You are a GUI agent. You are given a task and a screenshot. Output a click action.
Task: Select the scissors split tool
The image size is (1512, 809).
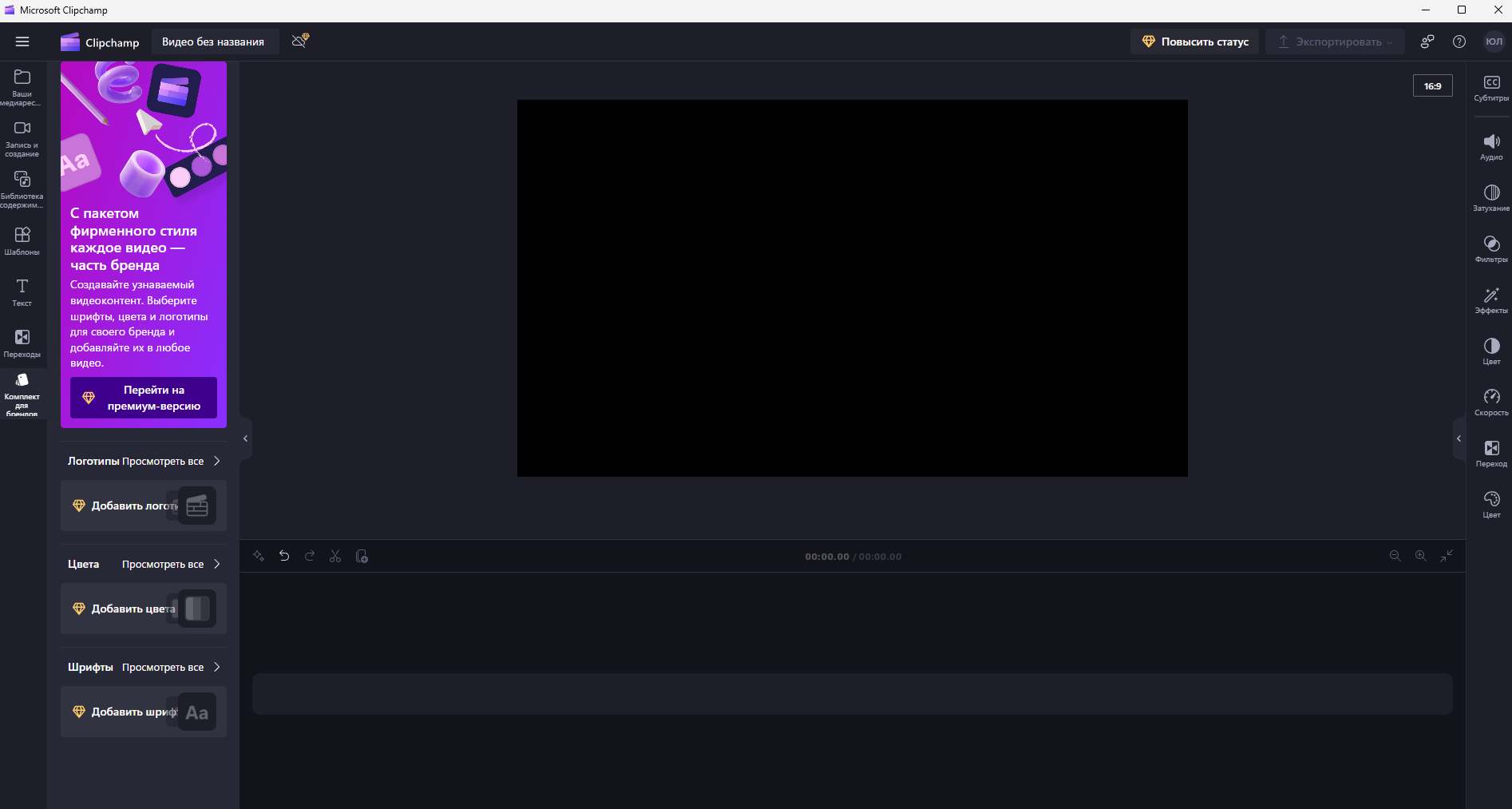[335, 556]
